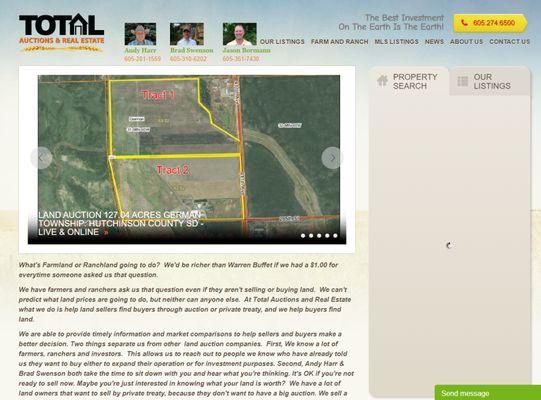Call Brad Swenson's phone number
541x400 pixels.
click(188, 59)
